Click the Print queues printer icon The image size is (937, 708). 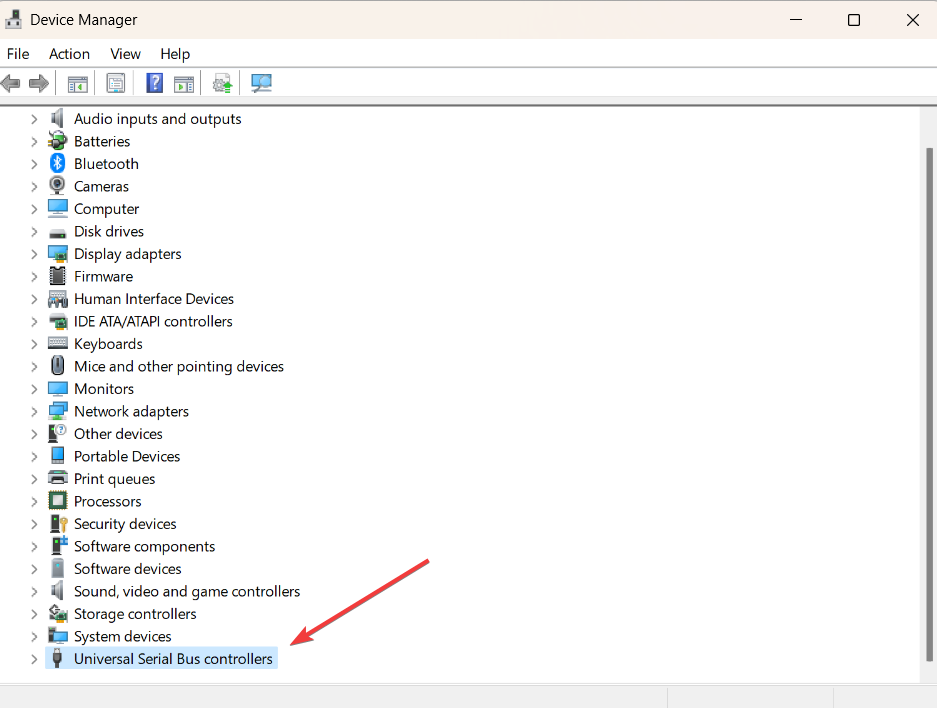coord(57,478)
